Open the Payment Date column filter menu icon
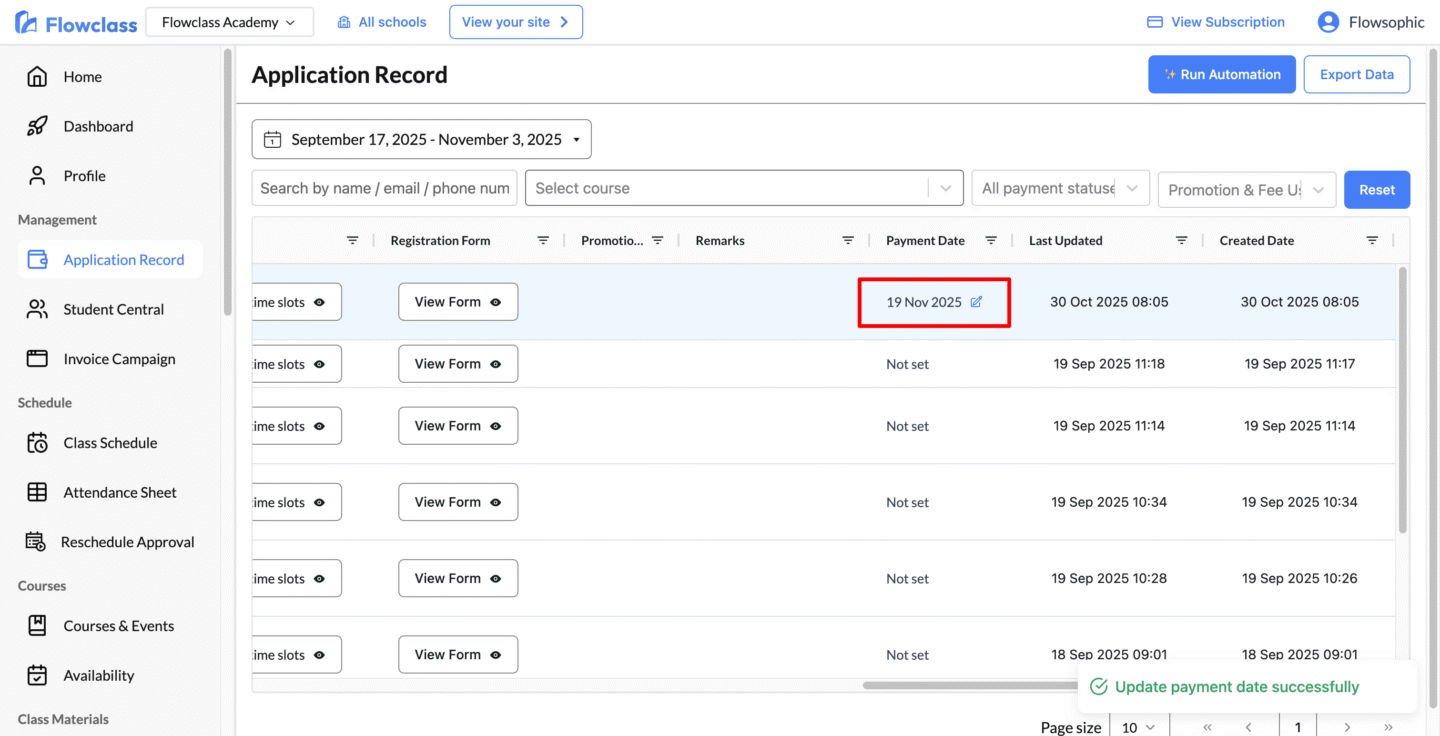 tap(991, 241)
